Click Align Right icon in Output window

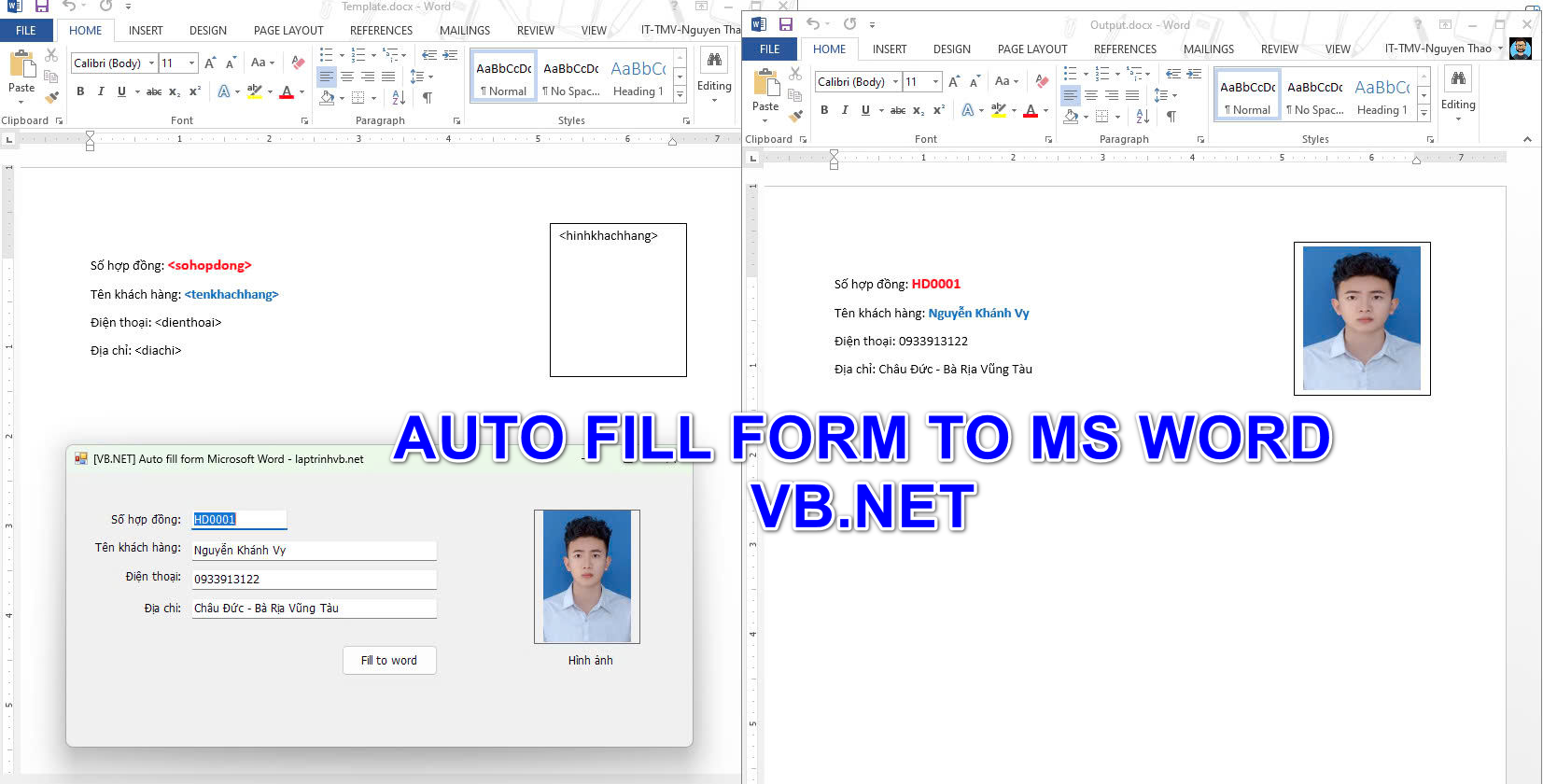[x=1112, y=95]
